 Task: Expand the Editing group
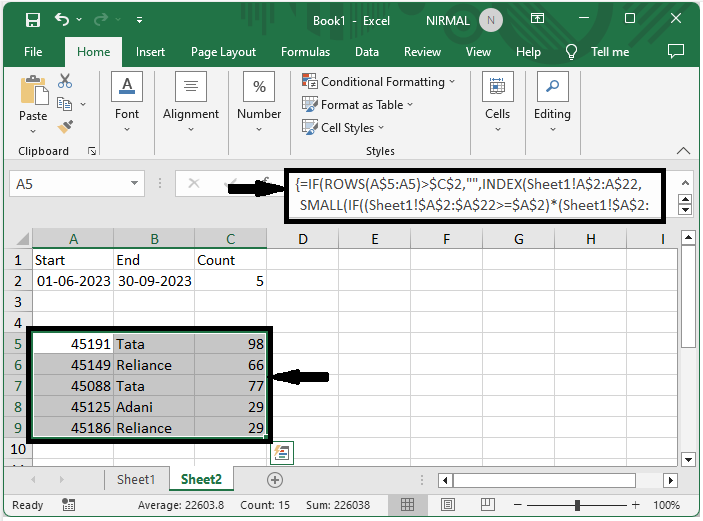coord(552,102)
